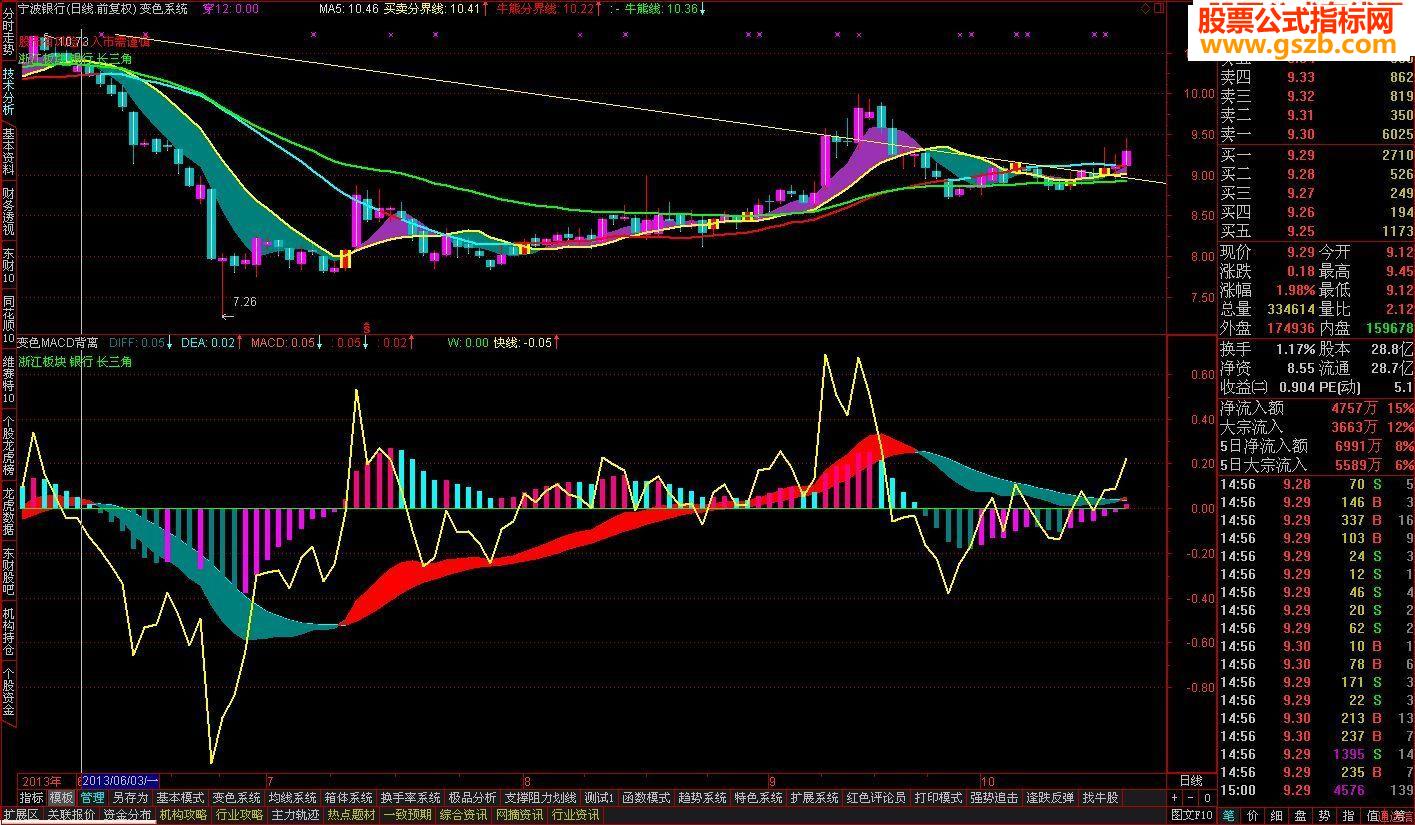Open the 一致预期 bottom tab
The height and width of the screenshot is (825, 1415).
pyautogui.click(x=408, y=815)
